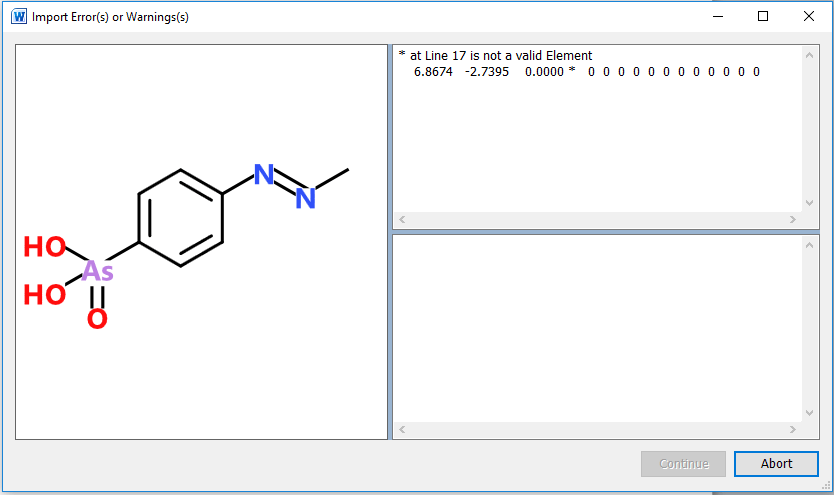Close the Import Errors dialog window
The height and width of the screenshot is (495, 834).
[x=808, y=17]
